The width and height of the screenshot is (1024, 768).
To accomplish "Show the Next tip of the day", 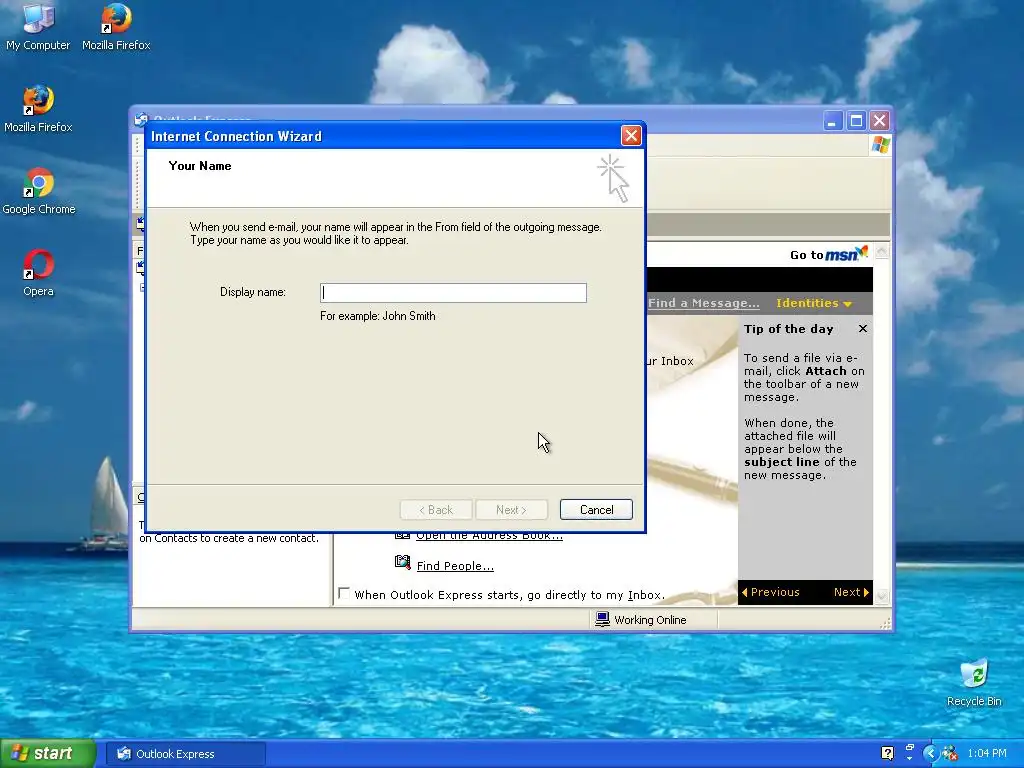I will [x=851, y=592].
